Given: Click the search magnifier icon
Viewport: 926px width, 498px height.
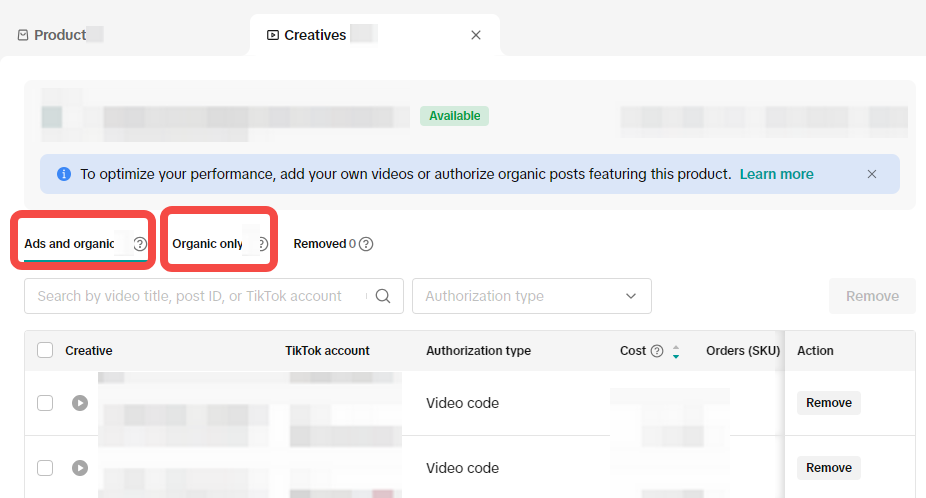Looking at the screenshot, I should tap(383, 296).
